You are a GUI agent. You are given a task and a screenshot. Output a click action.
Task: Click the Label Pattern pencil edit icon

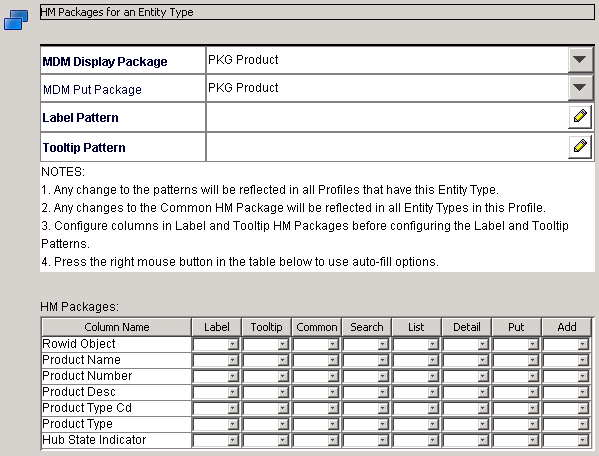[580, 117]
